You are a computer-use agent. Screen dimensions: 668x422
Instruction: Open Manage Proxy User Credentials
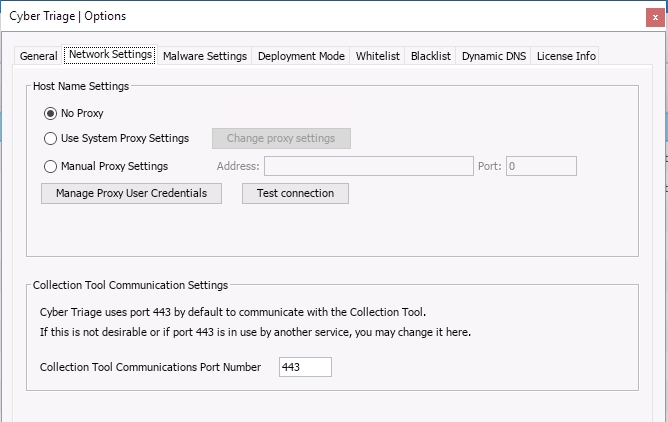131,193
